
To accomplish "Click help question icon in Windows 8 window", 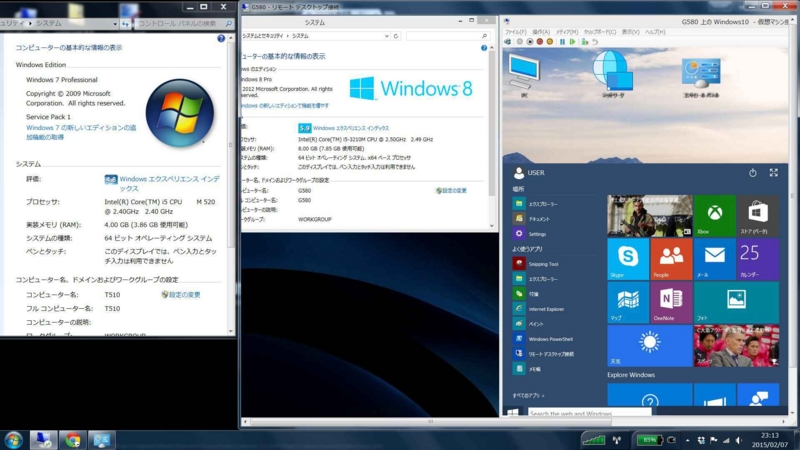I will pyautogui.click(x=484, y=47).
